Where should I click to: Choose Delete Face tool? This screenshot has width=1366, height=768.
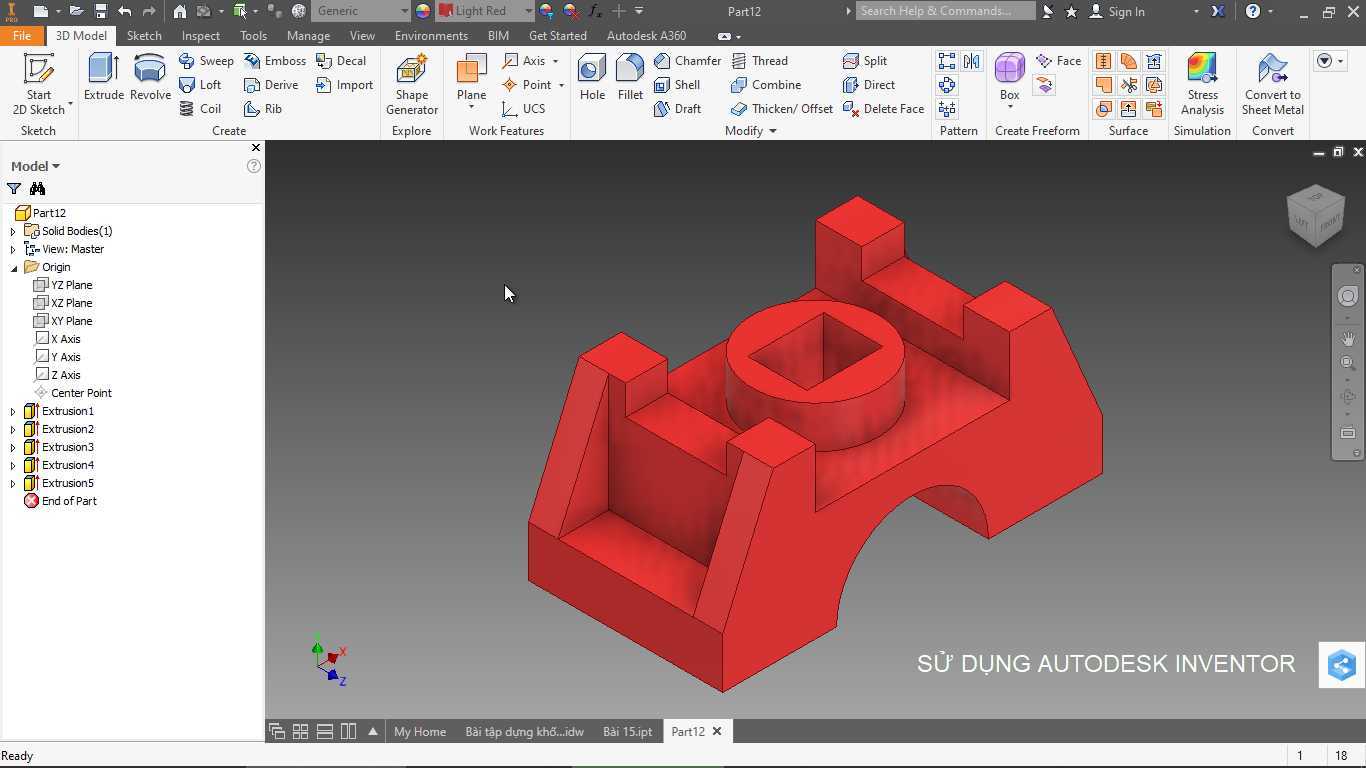tap(884, 109)
